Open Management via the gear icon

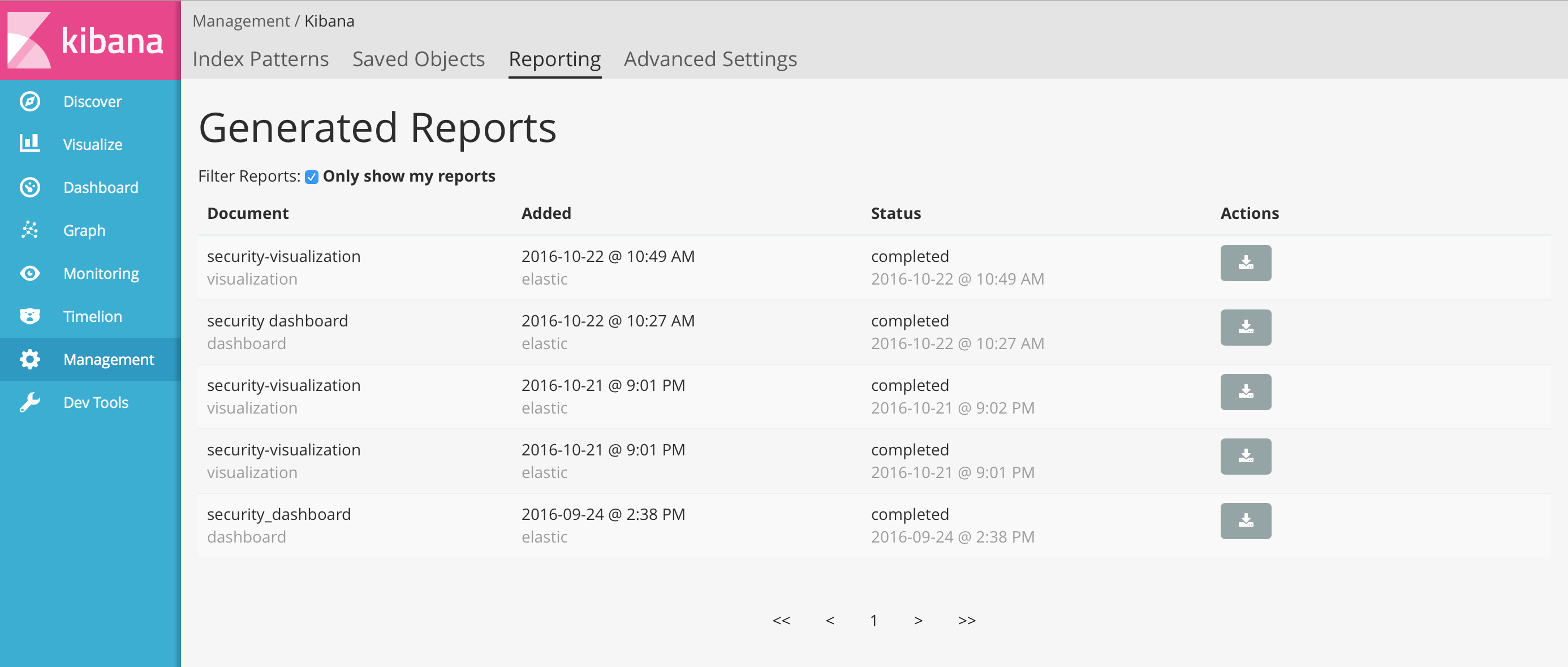[29, 359]
